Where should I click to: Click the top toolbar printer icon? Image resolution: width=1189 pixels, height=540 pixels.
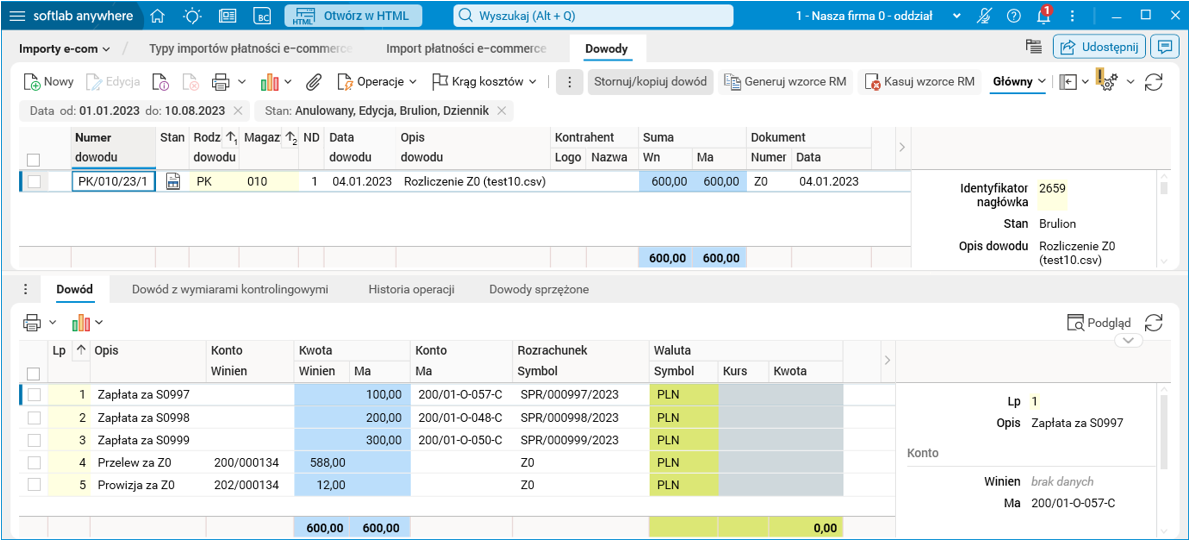click(221, 81)
